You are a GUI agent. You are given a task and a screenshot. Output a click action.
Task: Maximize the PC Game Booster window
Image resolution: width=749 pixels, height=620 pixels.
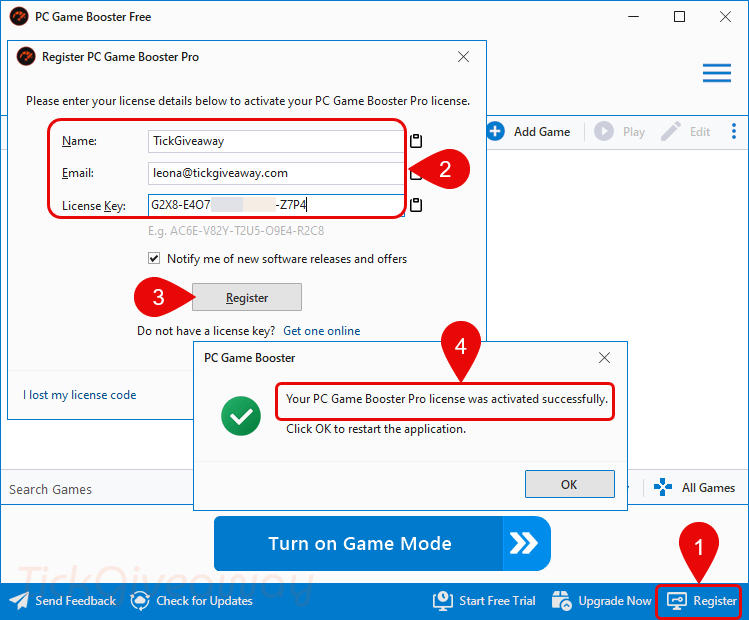coord(679,17)
